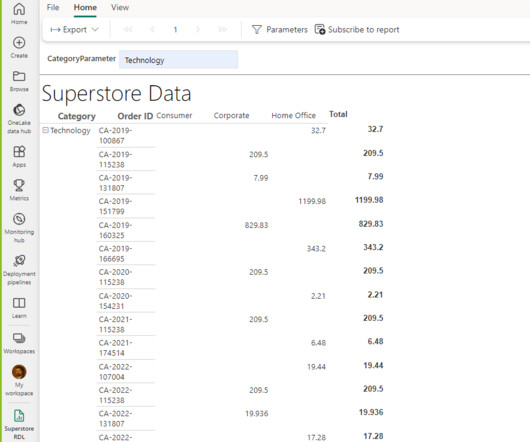Click the Corporate value 829.83
Viewport: 530px width, 442px height.
[x=256, y=225]
